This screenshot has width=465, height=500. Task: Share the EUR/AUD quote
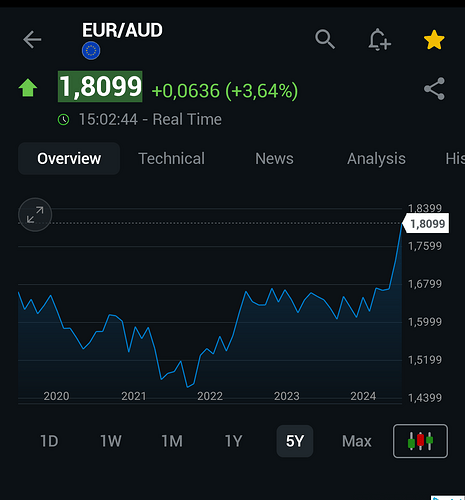[434, 89]
